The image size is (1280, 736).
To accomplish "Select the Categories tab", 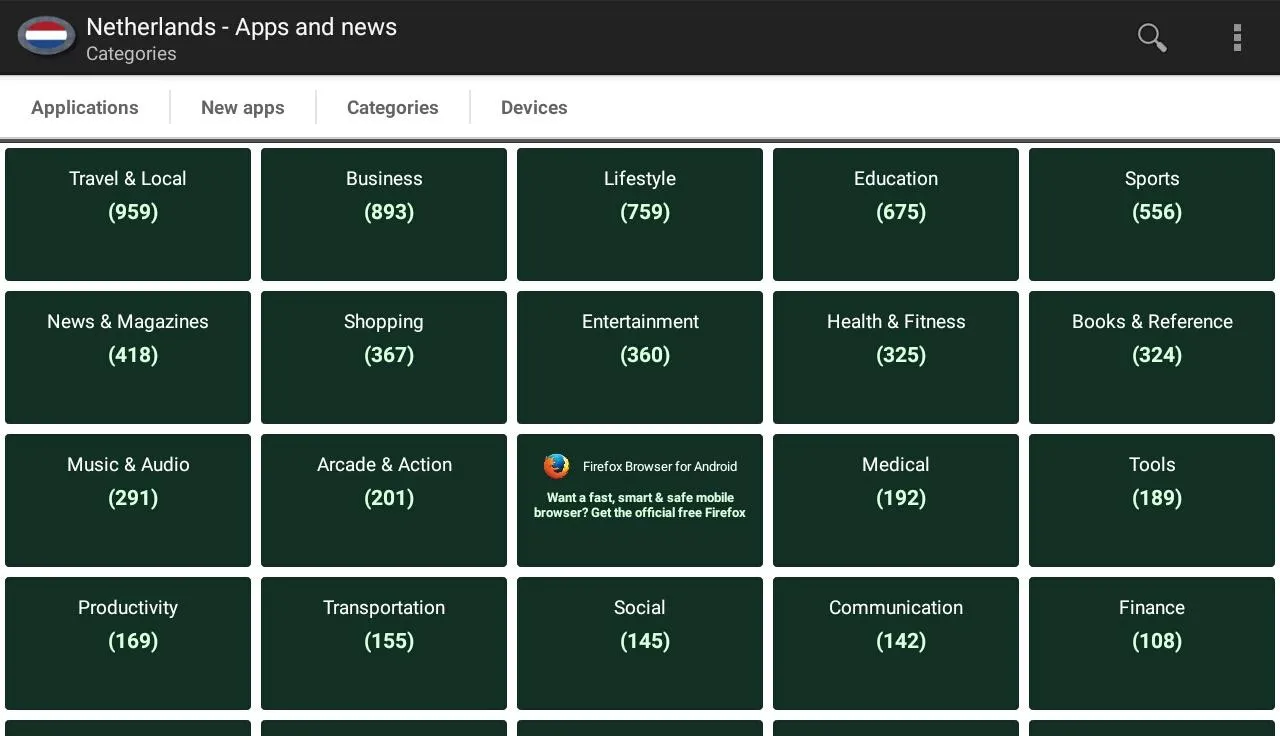I will pyautogui.click(x=393, y=107).
